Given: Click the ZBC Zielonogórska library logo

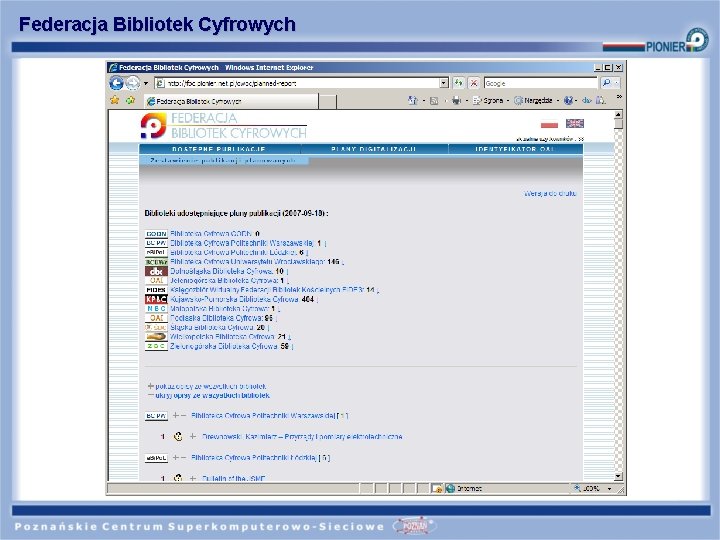Looking at the screenshot, I should (x=156, y=346).
